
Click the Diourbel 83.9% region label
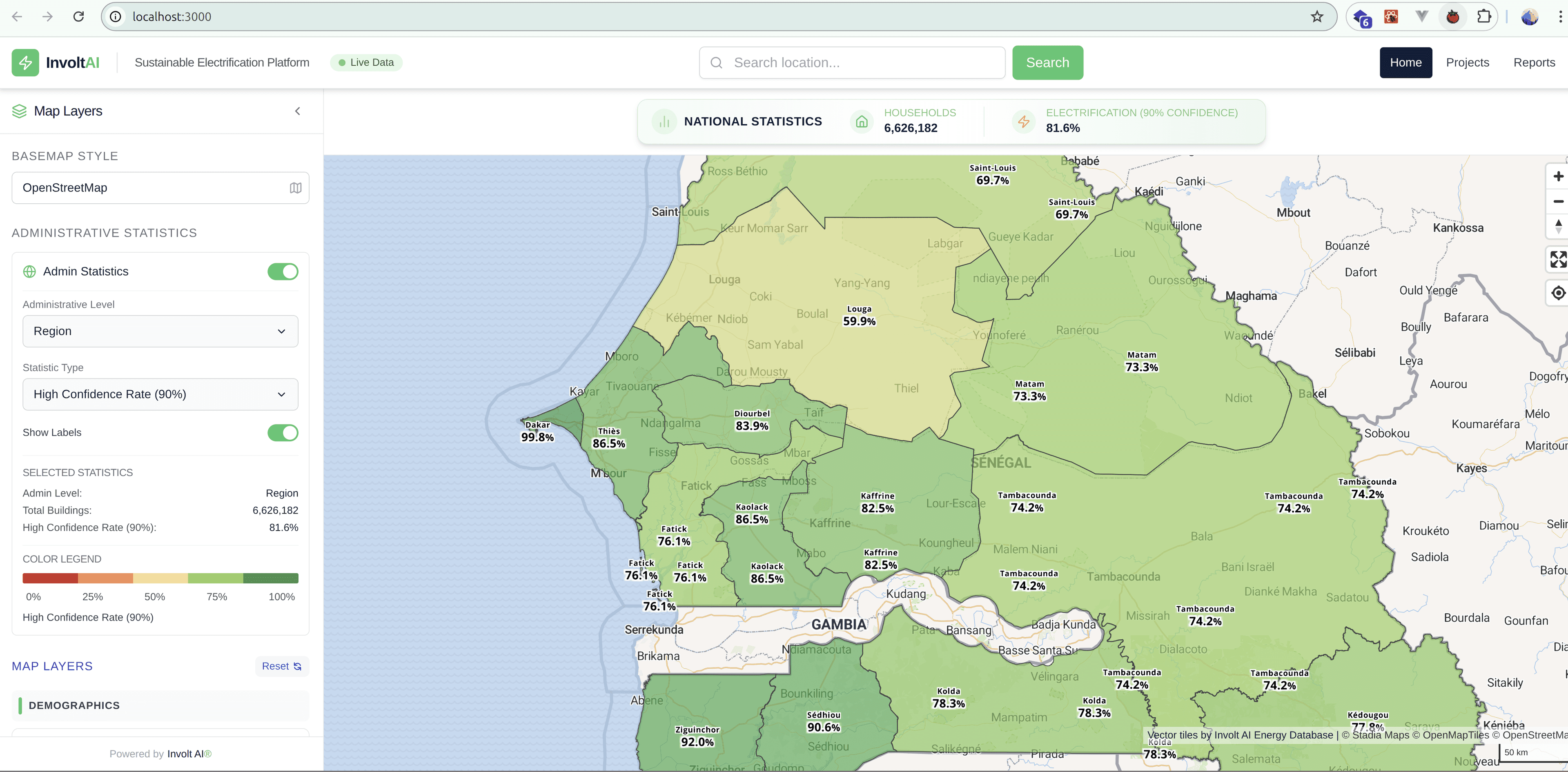tap(752, 420)
